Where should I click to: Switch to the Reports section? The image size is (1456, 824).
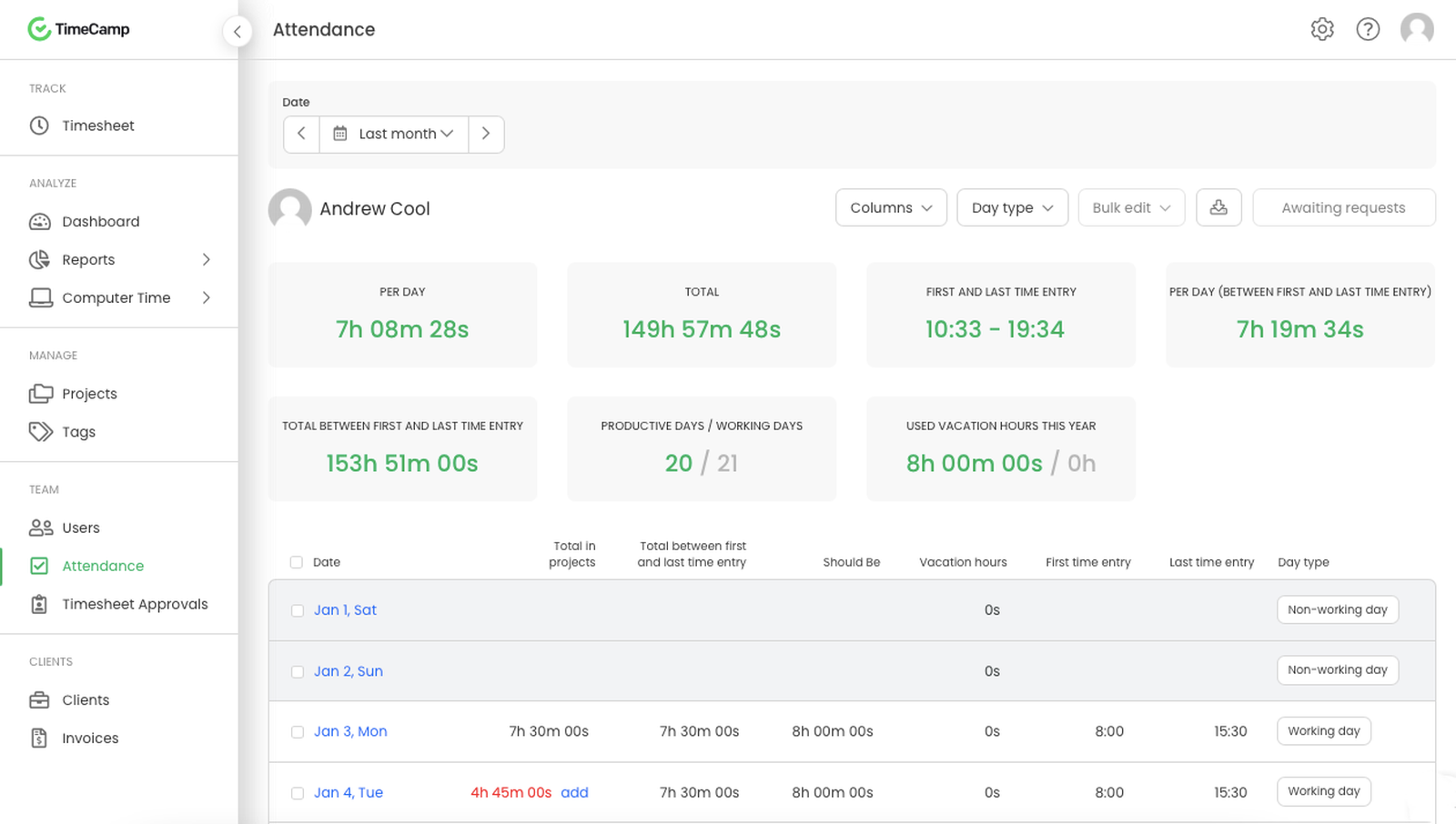pos(88,259)
